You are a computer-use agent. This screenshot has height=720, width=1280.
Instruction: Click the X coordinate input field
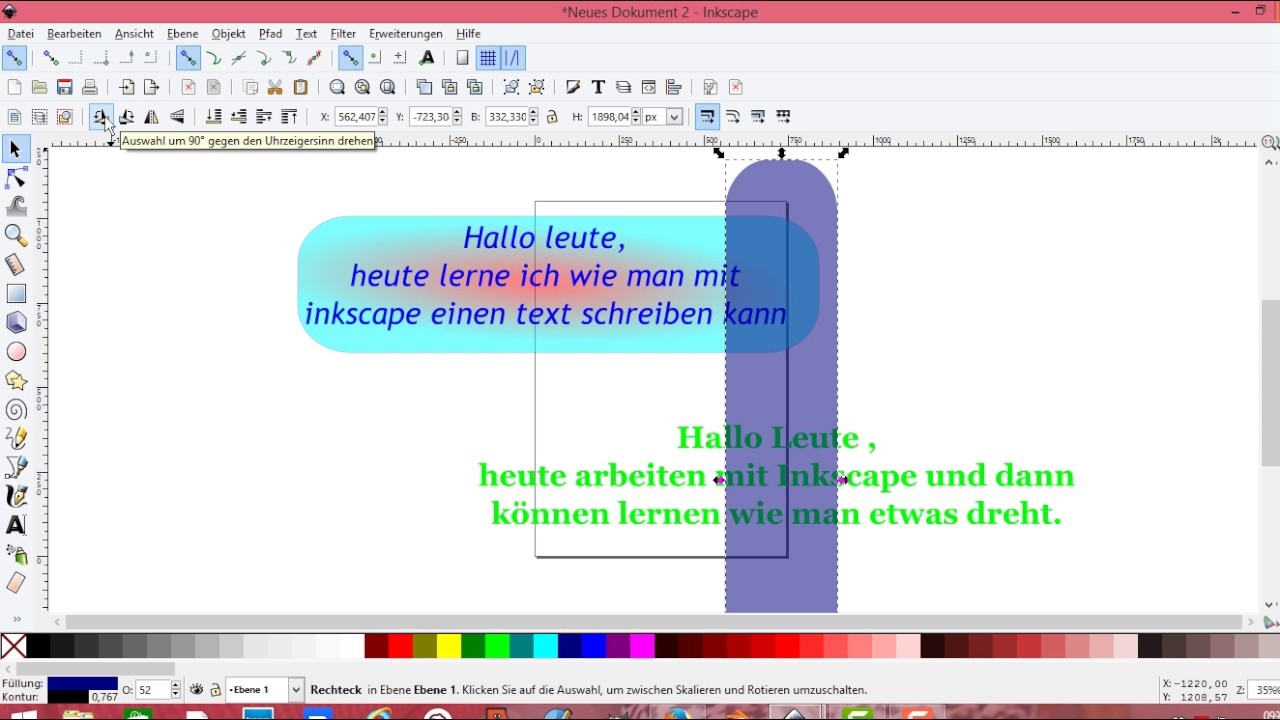click(x=355, y=117)
